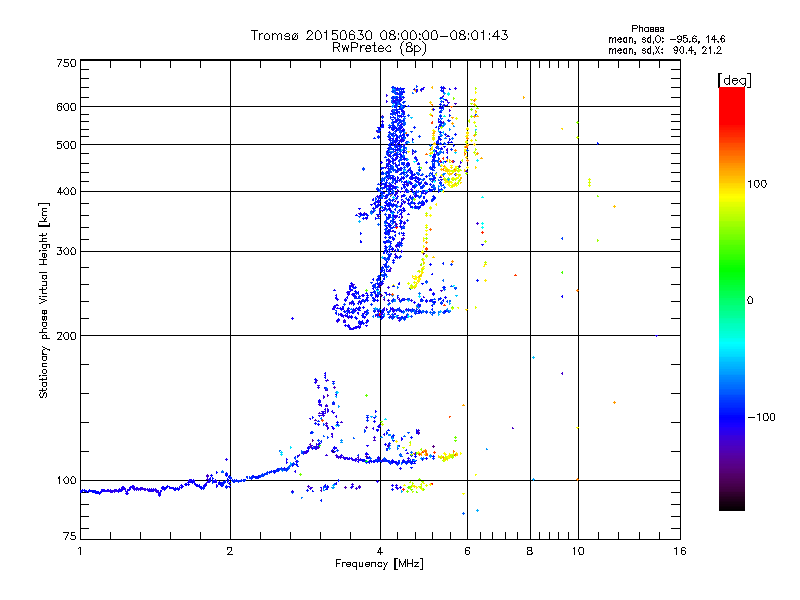This screenshot has width=800, height=600.
Task: Click the y-axis label '400'
Action: click(66, 192)
